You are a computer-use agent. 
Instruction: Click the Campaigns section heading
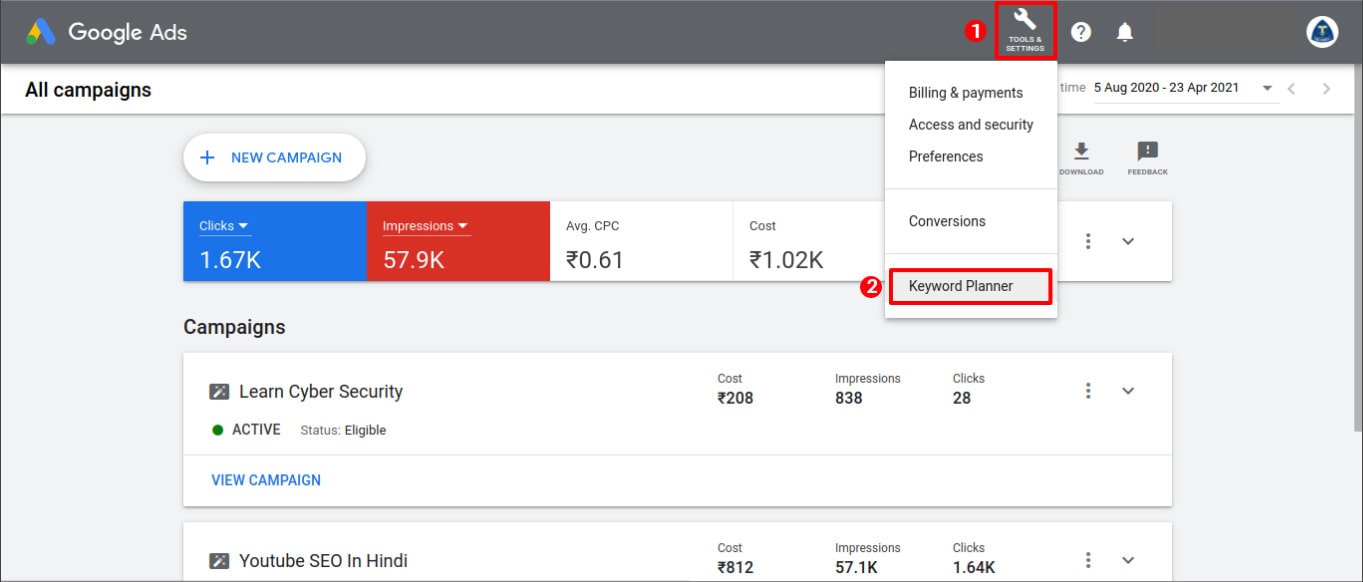pos(234,327)
